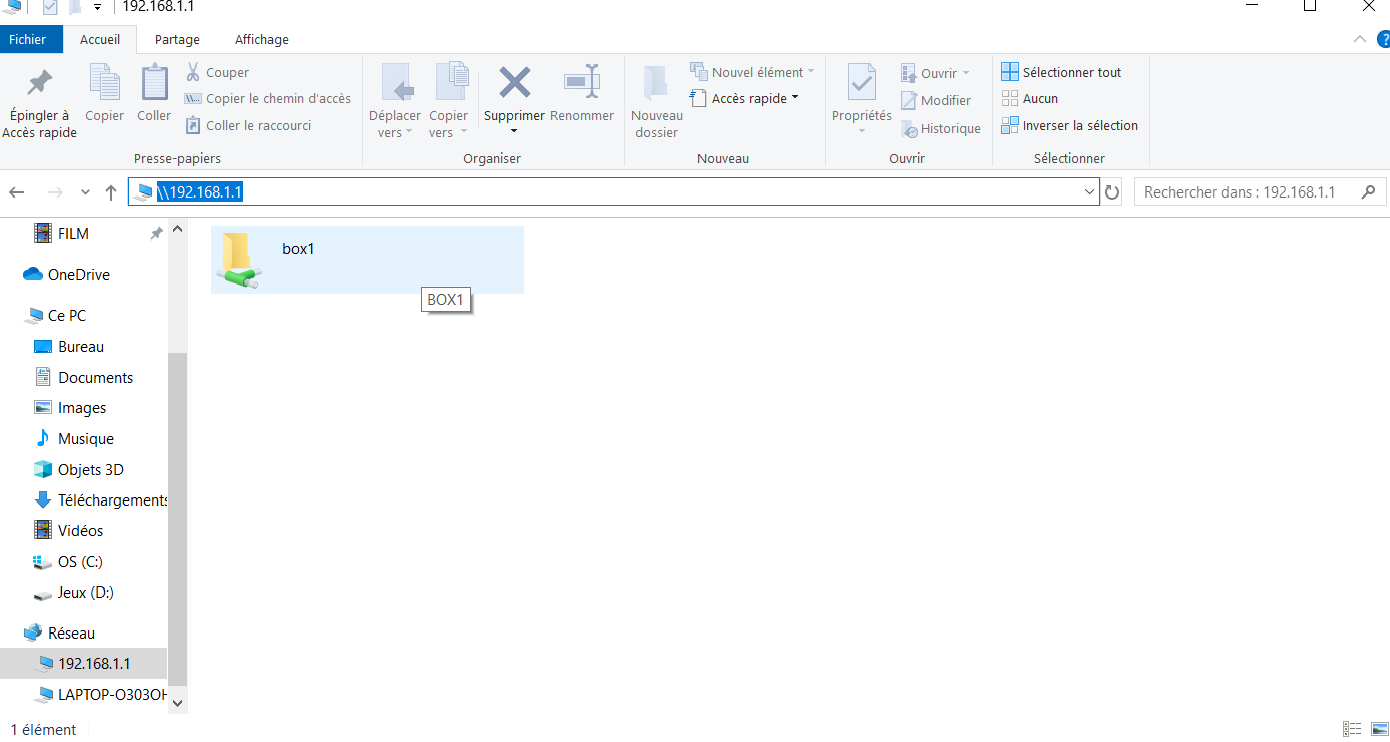This screenshot has width=1390, height=742.
Task: Click Inverser la sélection
Action: [x=1079, y=125]
